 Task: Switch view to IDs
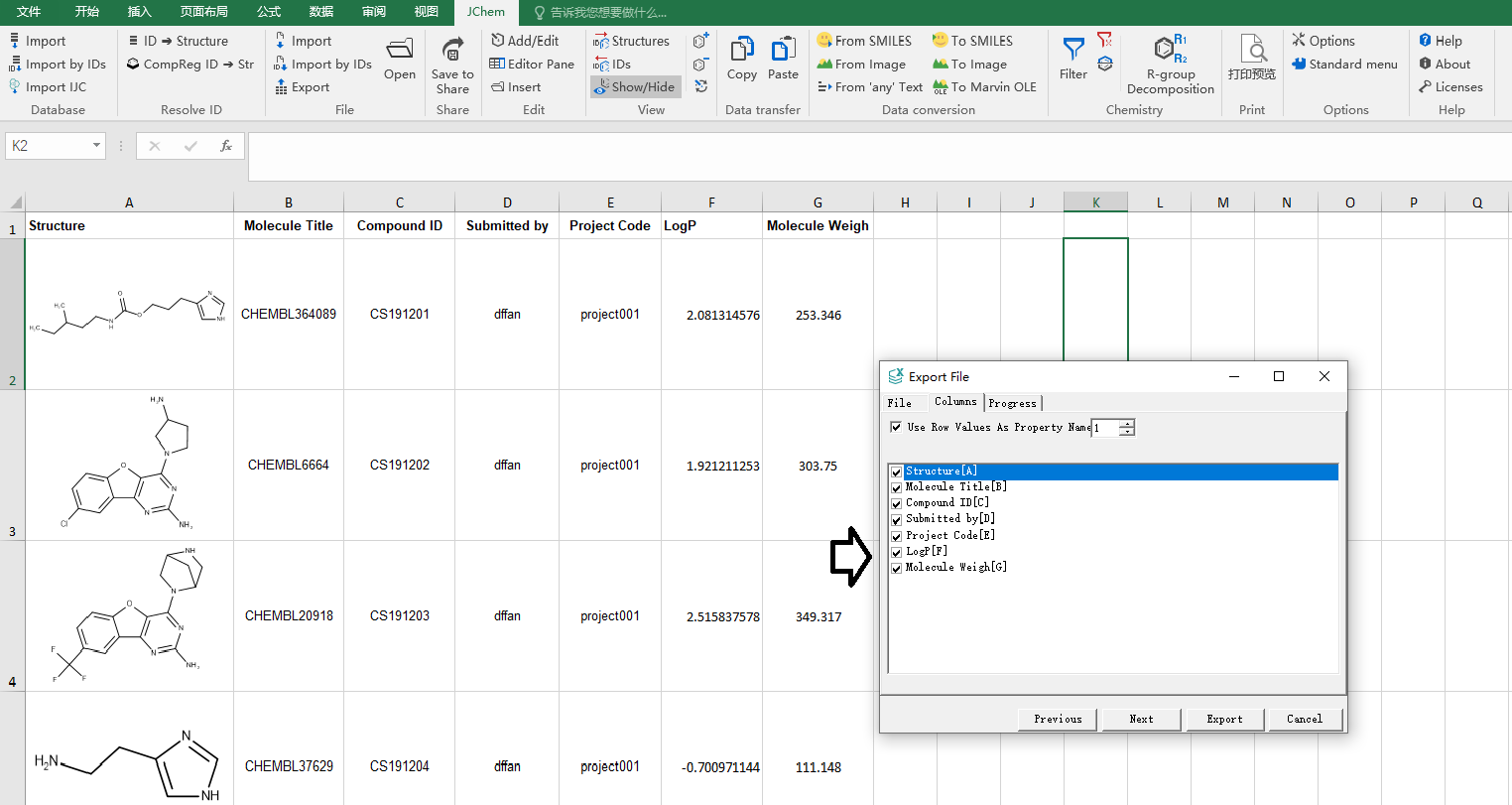pos(612,64)
